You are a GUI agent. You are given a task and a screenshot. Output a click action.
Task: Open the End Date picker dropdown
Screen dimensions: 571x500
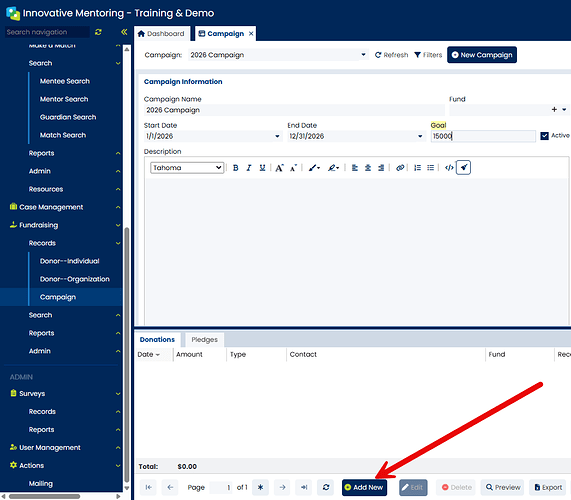(420, 136)
